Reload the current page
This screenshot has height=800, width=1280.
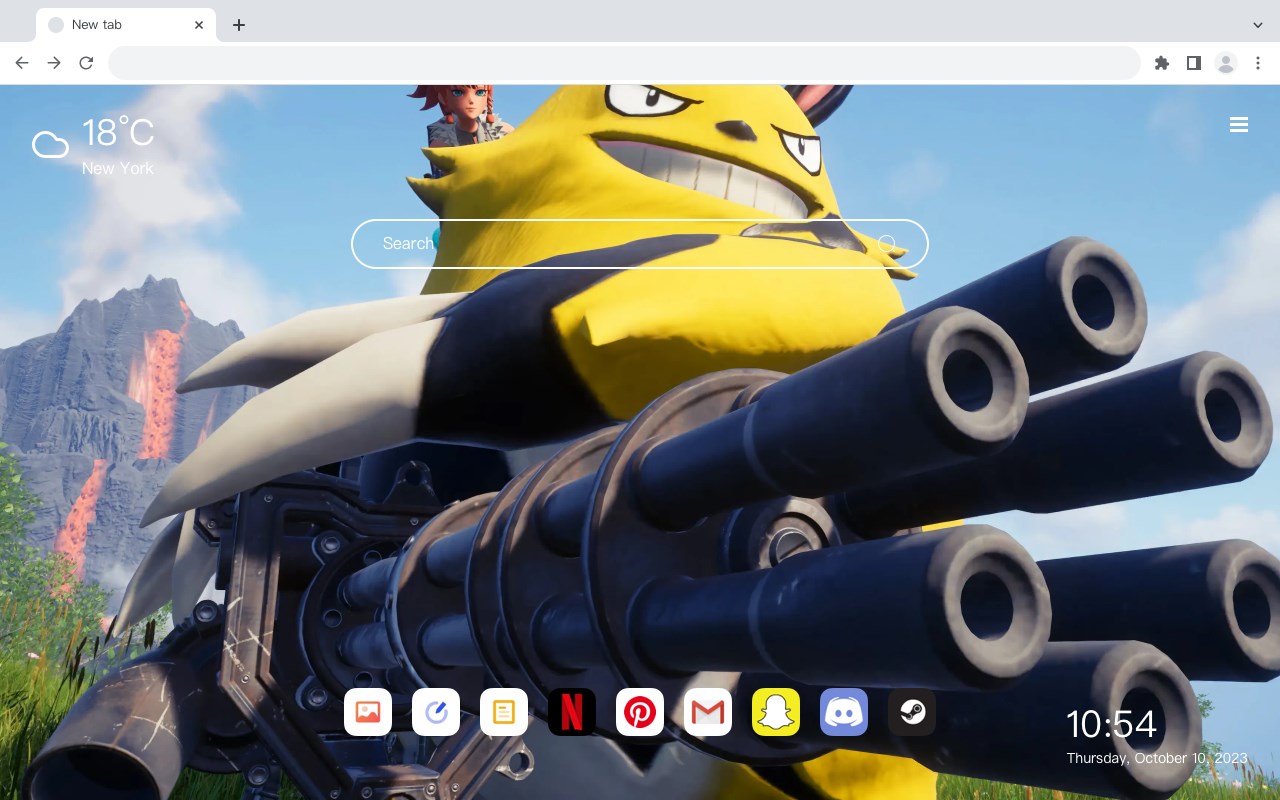pyautogui.click(x=86, y=63)
